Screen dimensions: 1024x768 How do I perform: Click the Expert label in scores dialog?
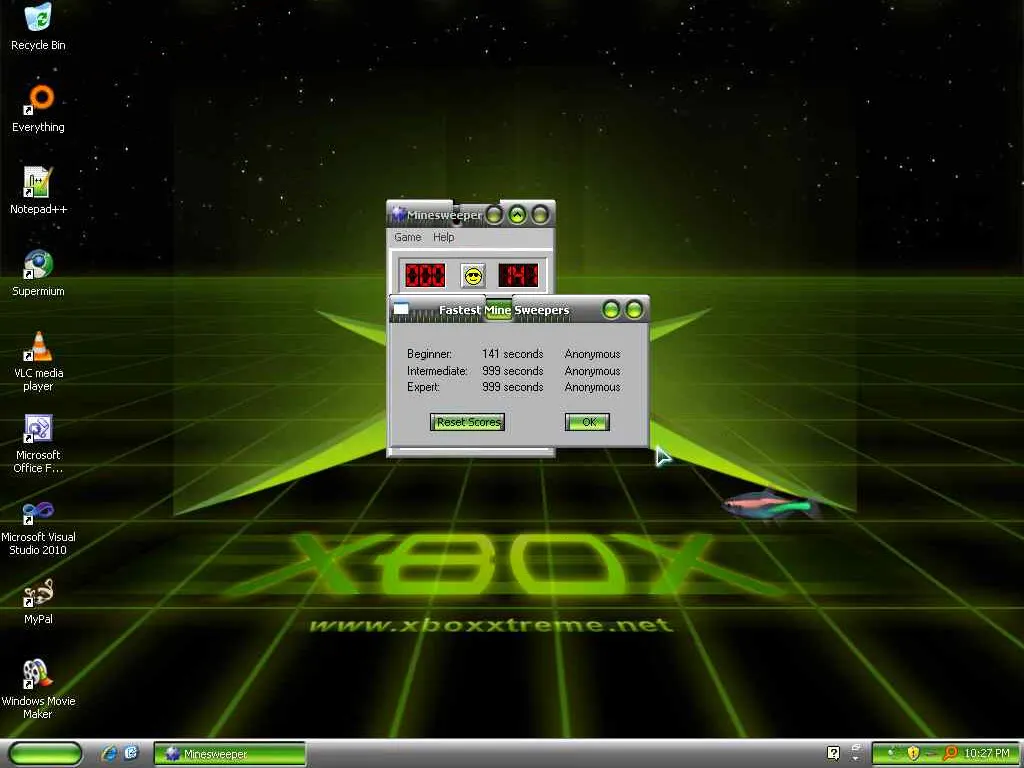pos(423,387)
